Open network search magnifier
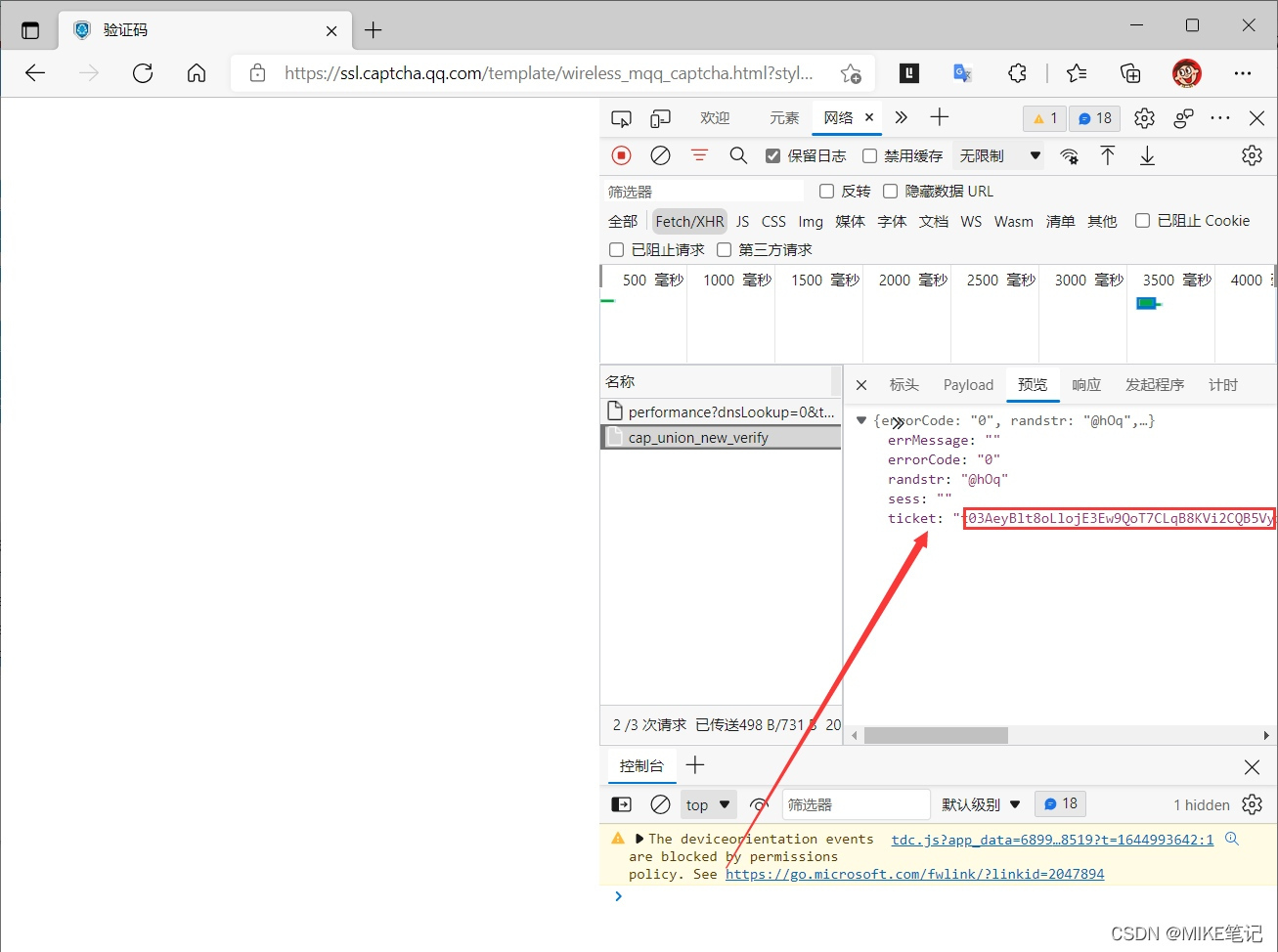This screenshot has width=1278, height=952. pos(738,155)
